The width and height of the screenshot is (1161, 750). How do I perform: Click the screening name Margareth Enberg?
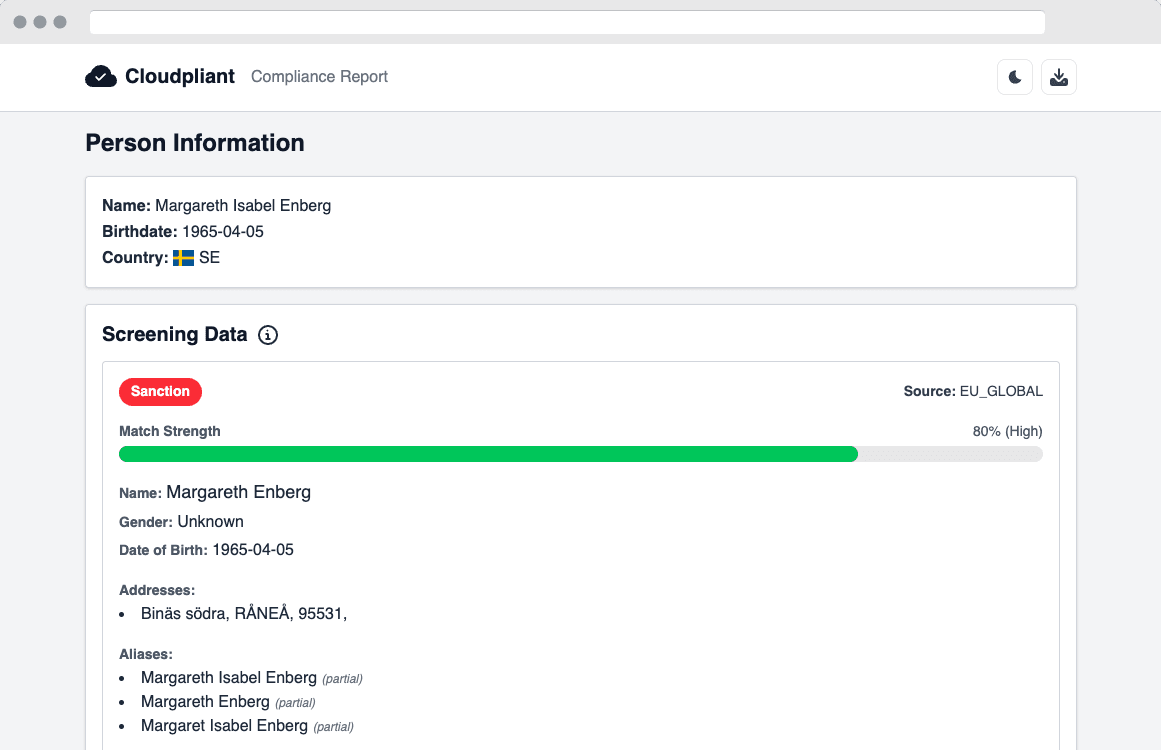[x=238, y=492]
